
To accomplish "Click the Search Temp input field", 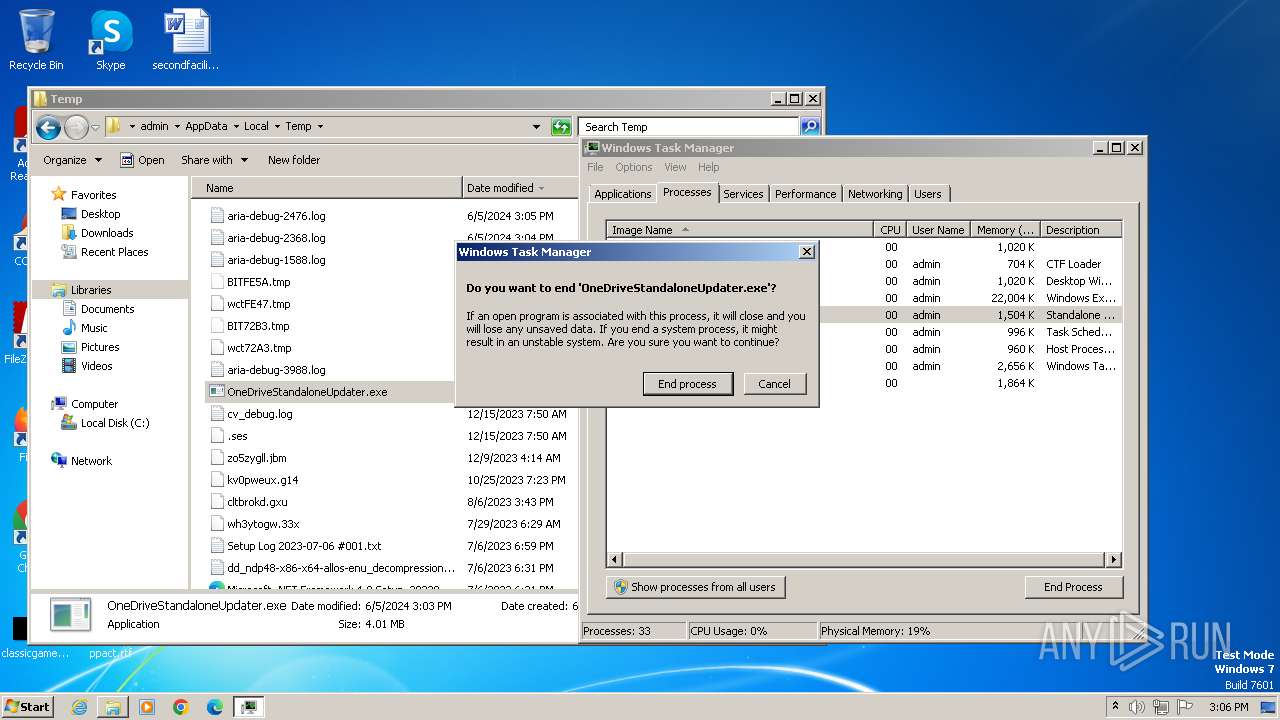I will (x=688, y=127).
